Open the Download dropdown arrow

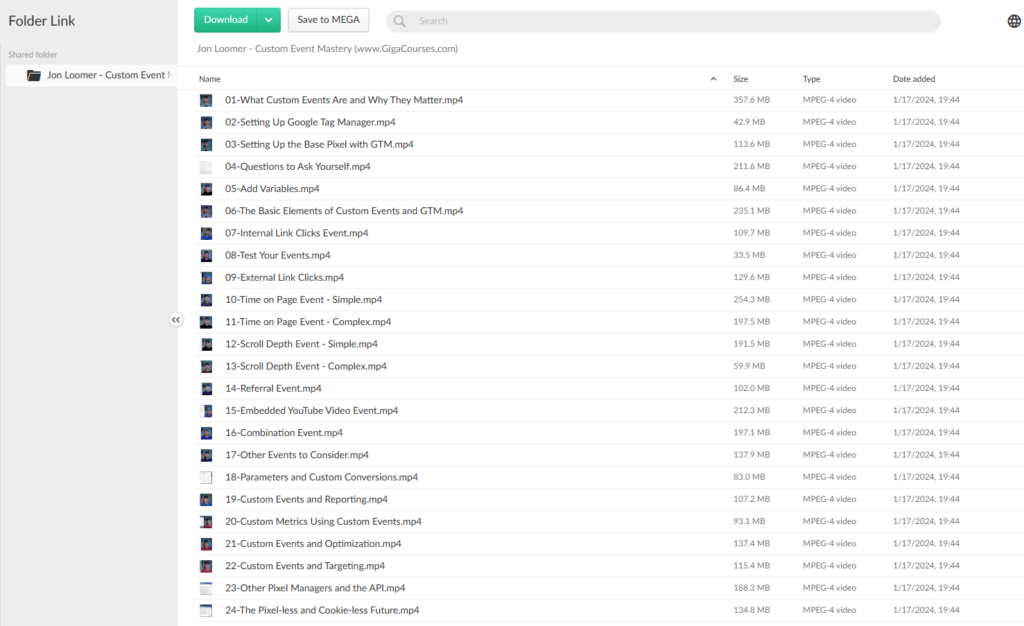268,20
